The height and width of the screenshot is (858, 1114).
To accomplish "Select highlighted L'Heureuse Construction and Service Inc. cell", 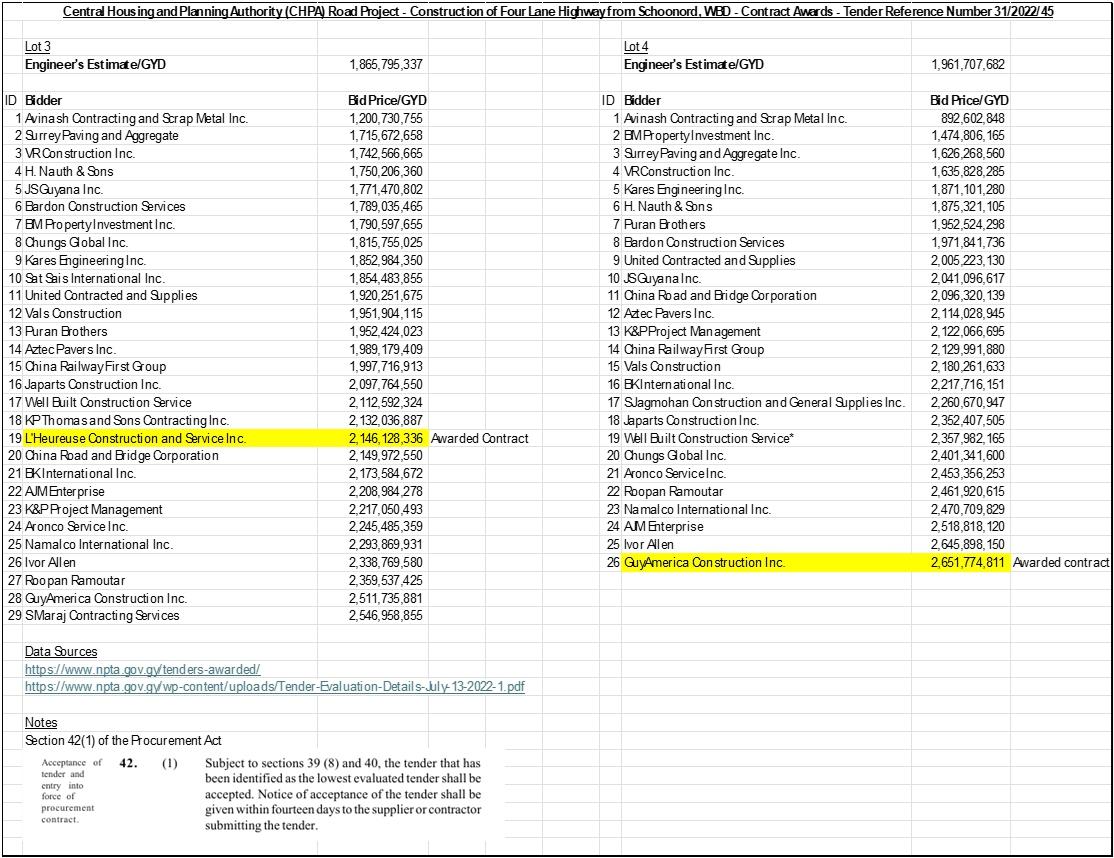I will click(x=171, y=438).
